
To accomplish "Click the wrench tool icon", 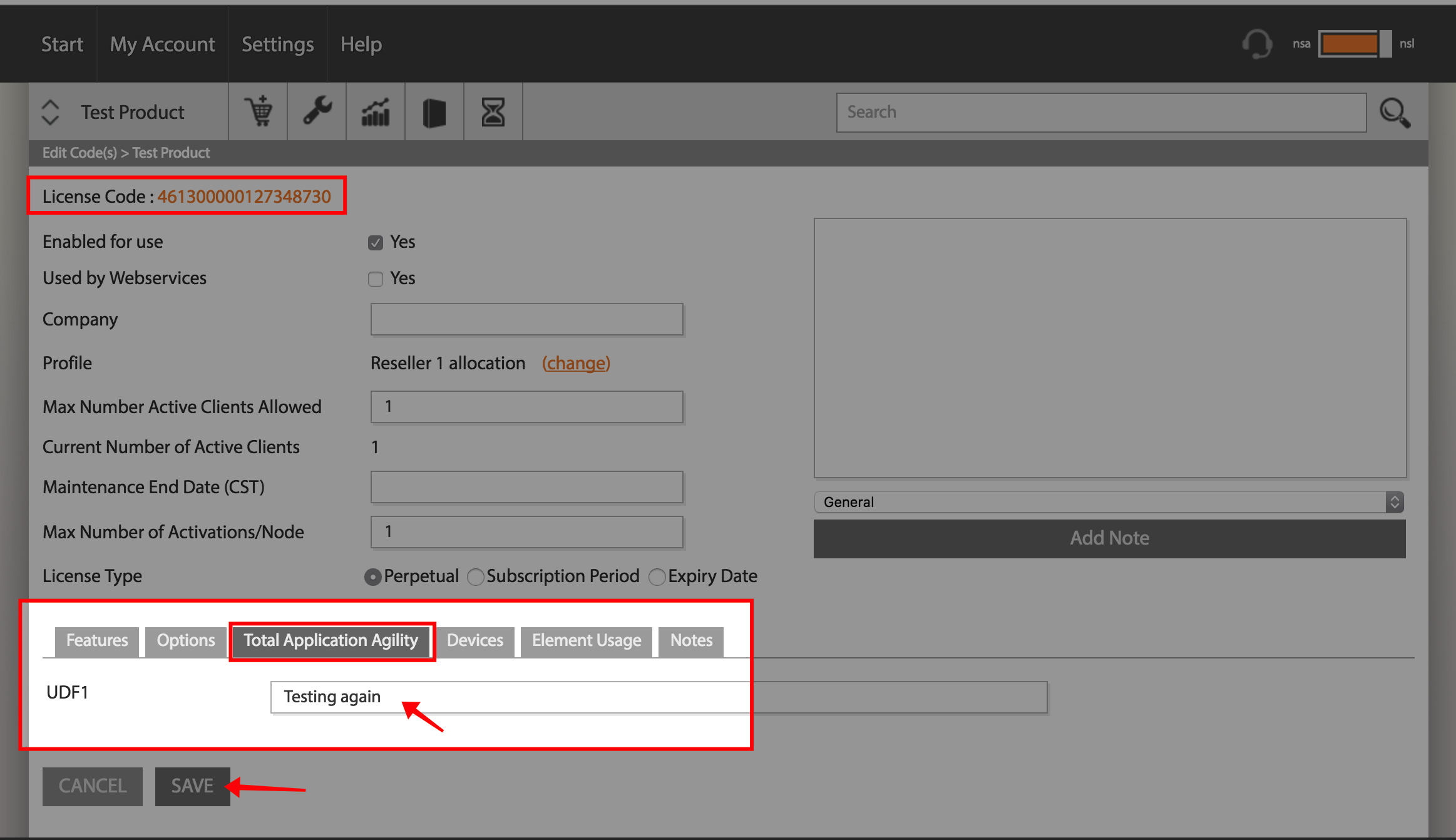I will point(317,111).
